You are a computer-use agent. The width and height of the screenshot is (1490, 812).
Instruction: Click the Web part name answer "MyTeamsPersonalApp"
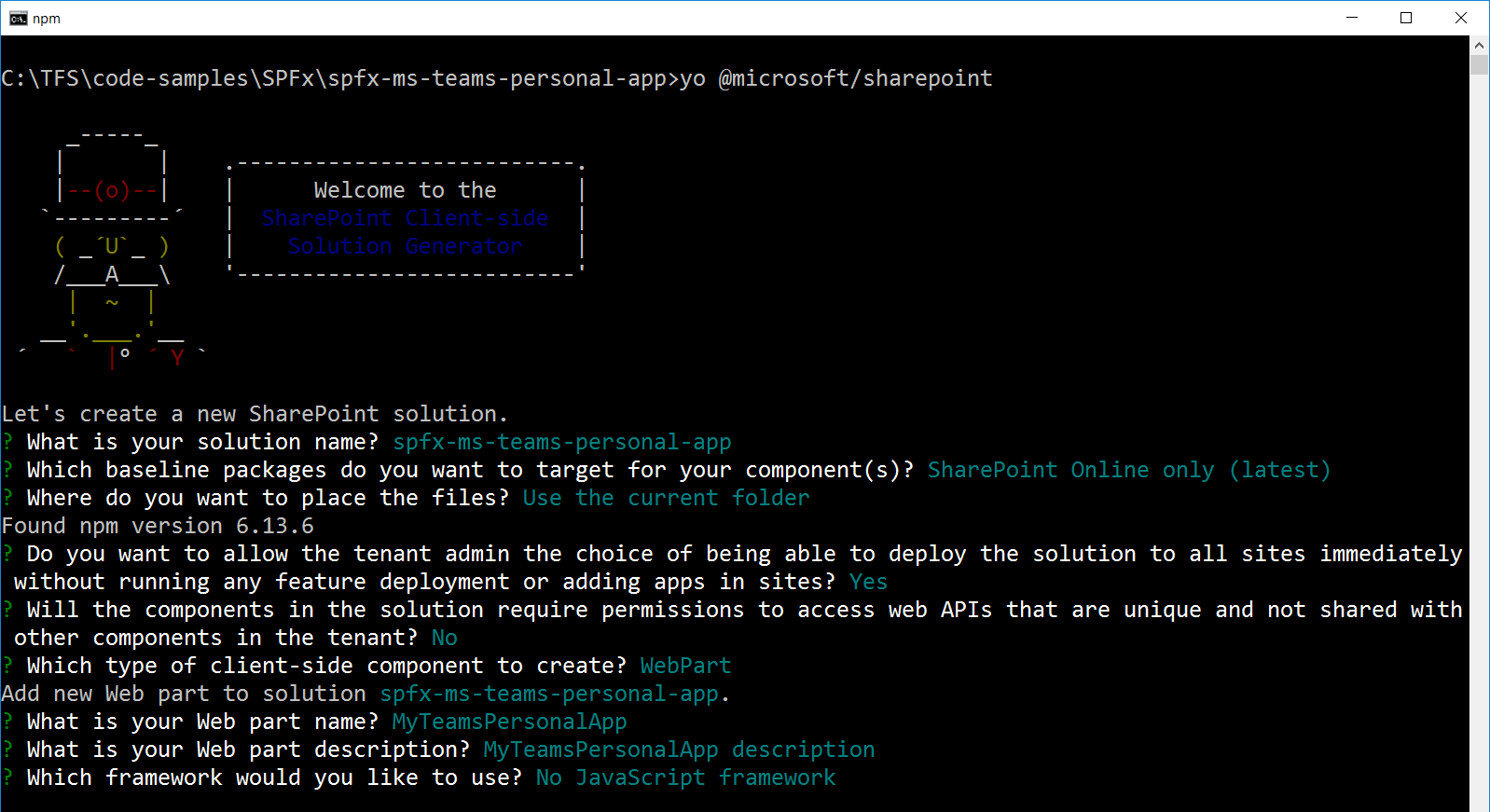(x=509, y=722)
